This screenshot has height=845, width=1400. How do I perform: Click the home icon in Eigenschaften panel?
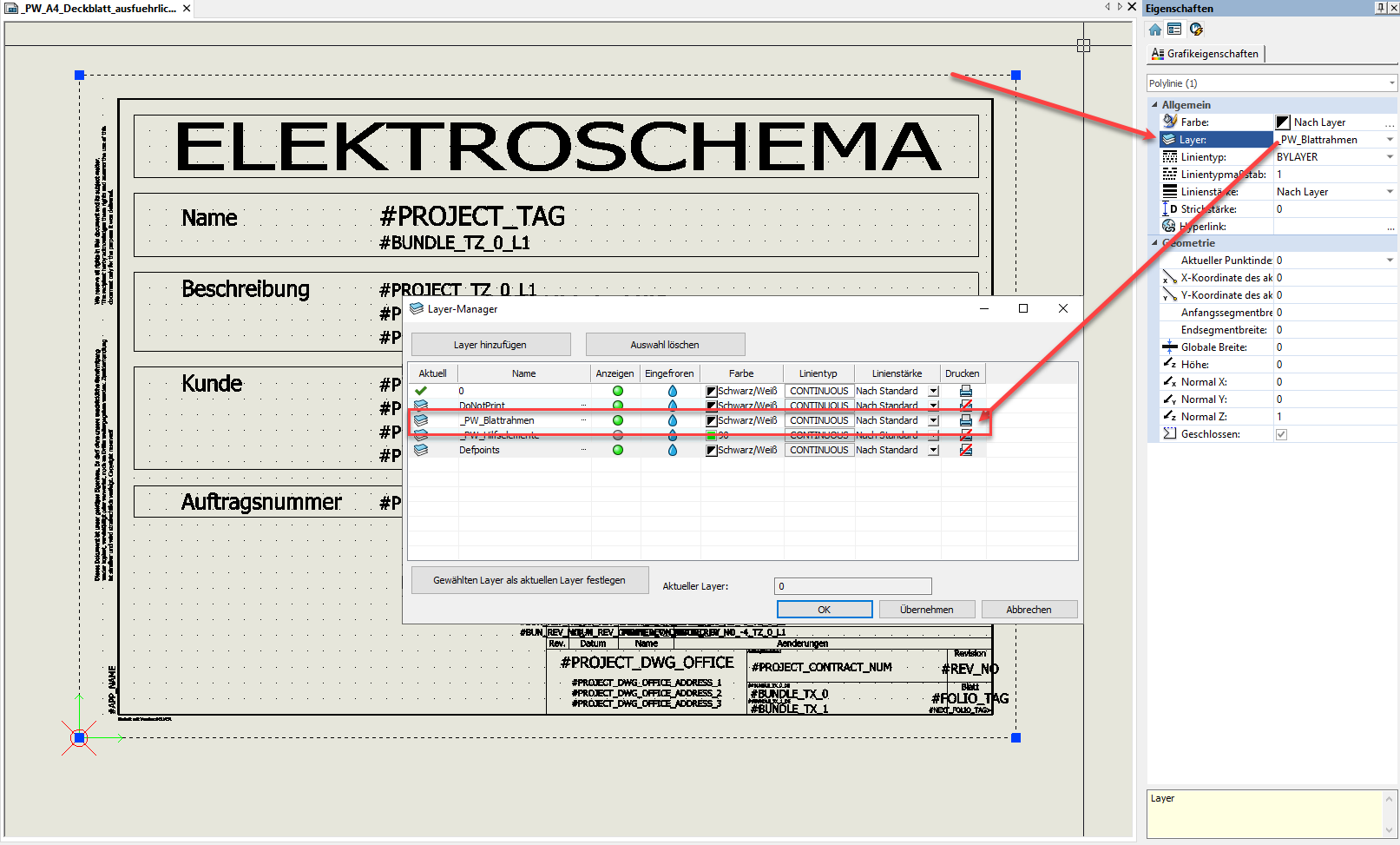click(x=1155, y=30)
